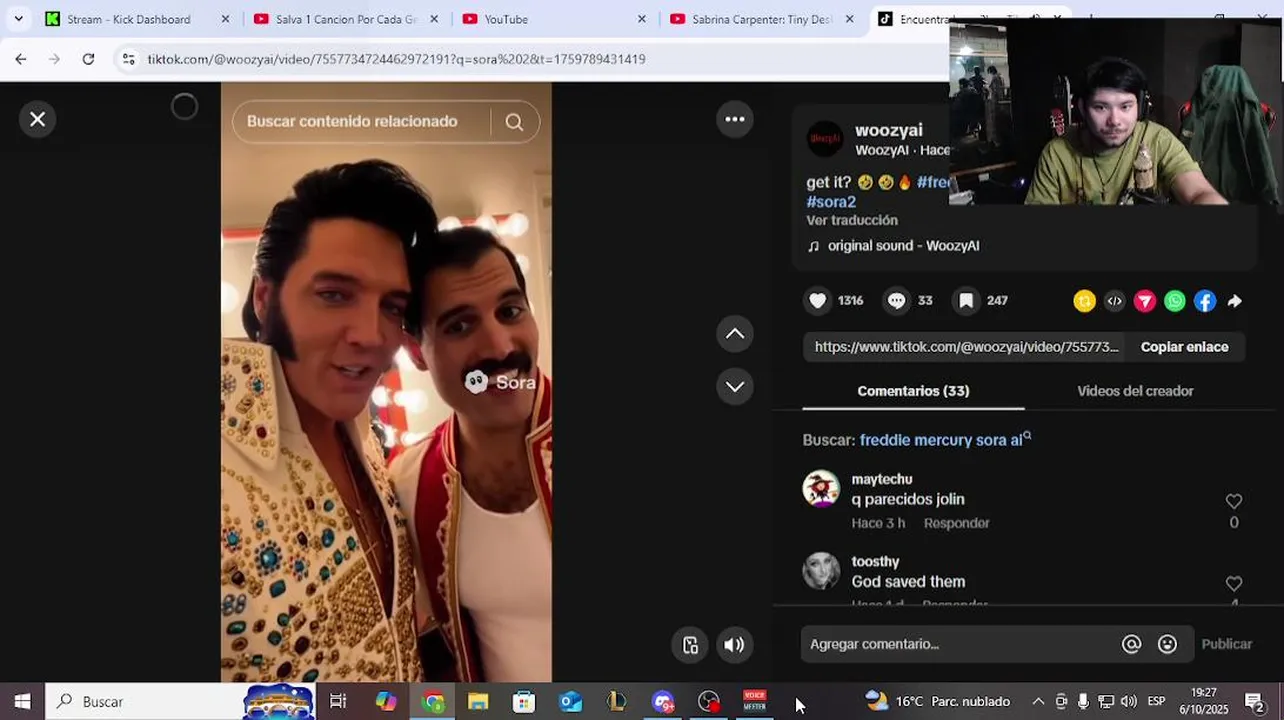This screenshot has width=1284, height=720.
Task: Click the 'woozyai' username heading
Action: tap(889, 131)
